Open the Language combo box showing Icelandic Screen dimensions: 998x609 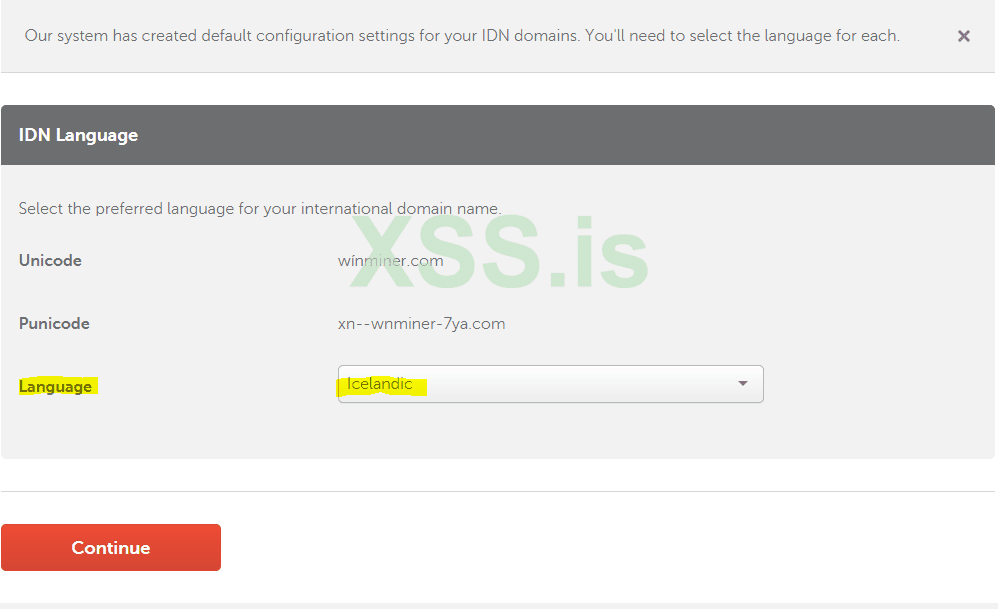pyautogui.click(x=551, y=384)
